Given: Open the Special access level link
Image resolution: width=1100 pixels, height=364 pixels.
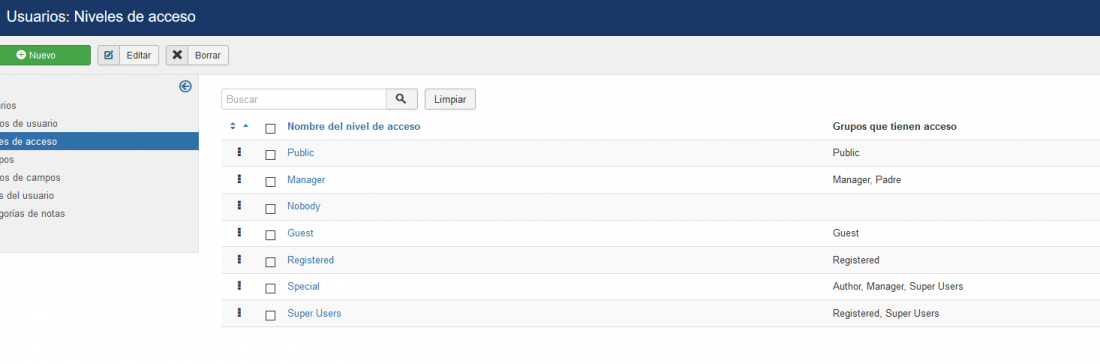Looking at the screenshot, I should 303,286.
